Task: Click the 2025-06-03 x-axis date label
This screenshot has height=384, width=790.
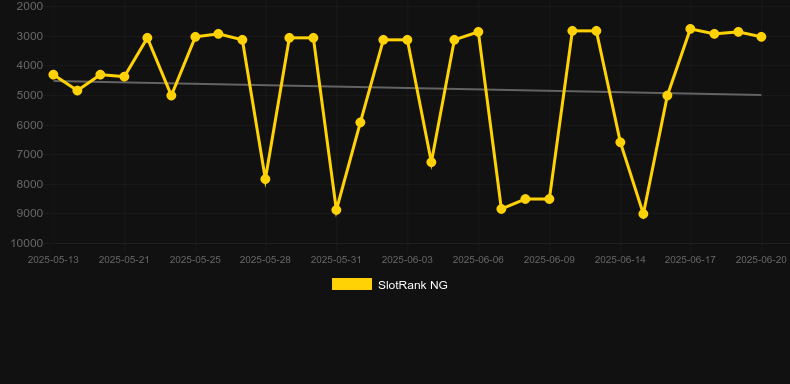Action: coord(407,260)
